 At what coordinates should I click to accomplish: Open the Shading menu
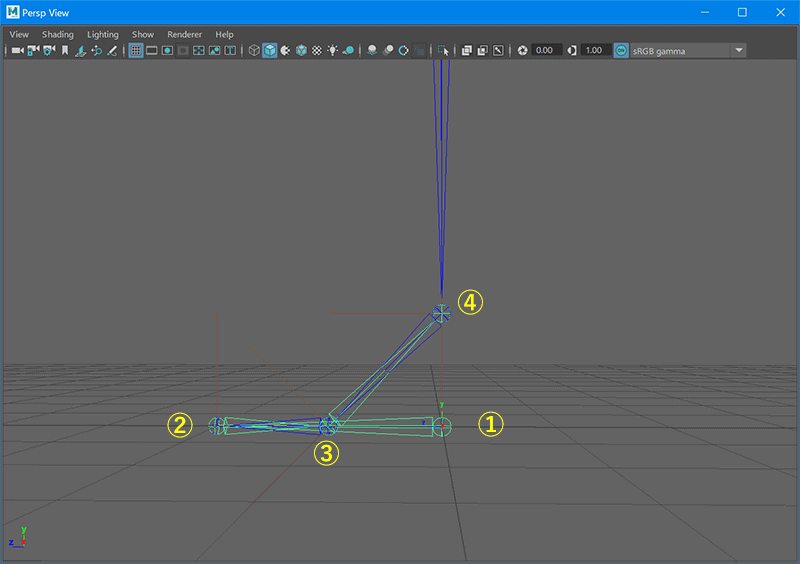click(58, 34)
